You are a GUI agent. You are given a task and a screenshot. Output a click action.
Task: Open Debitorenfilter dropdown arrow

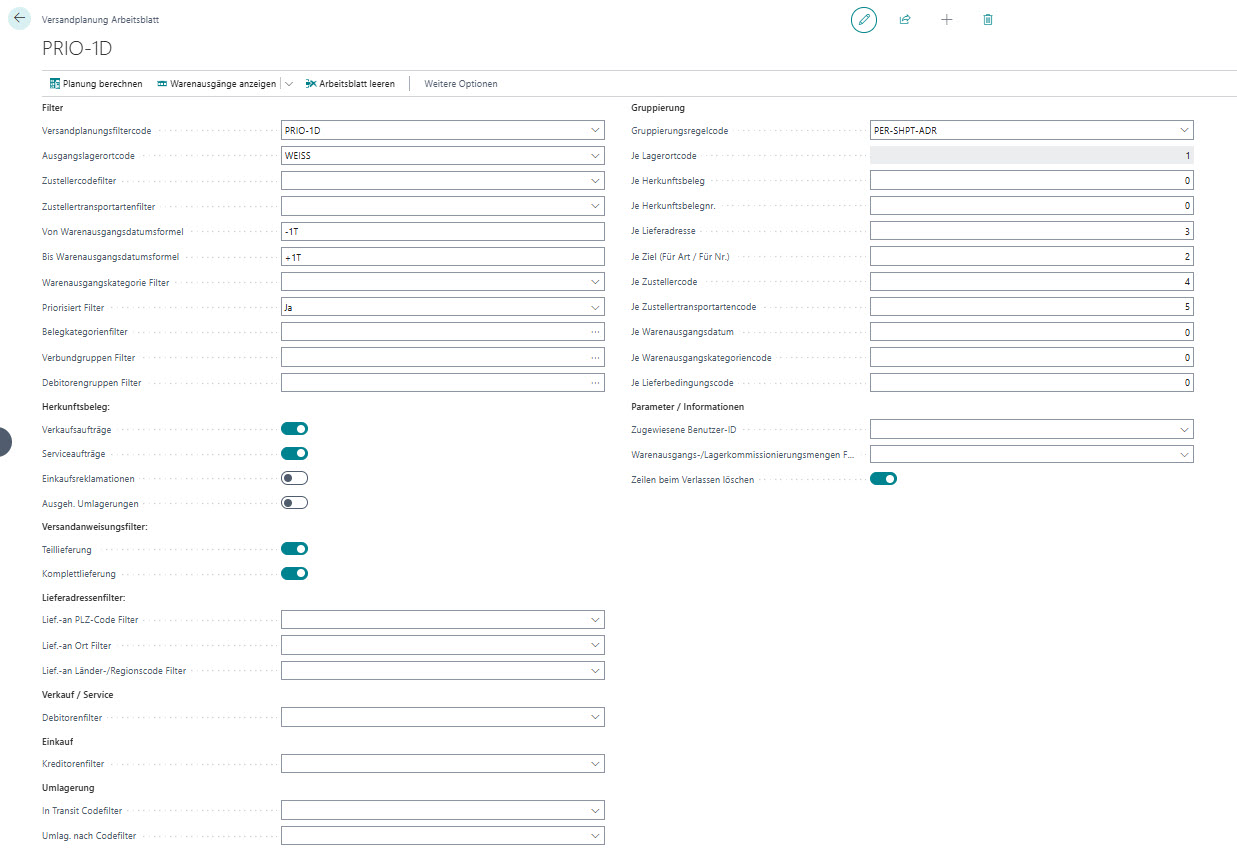pos(596,717)
